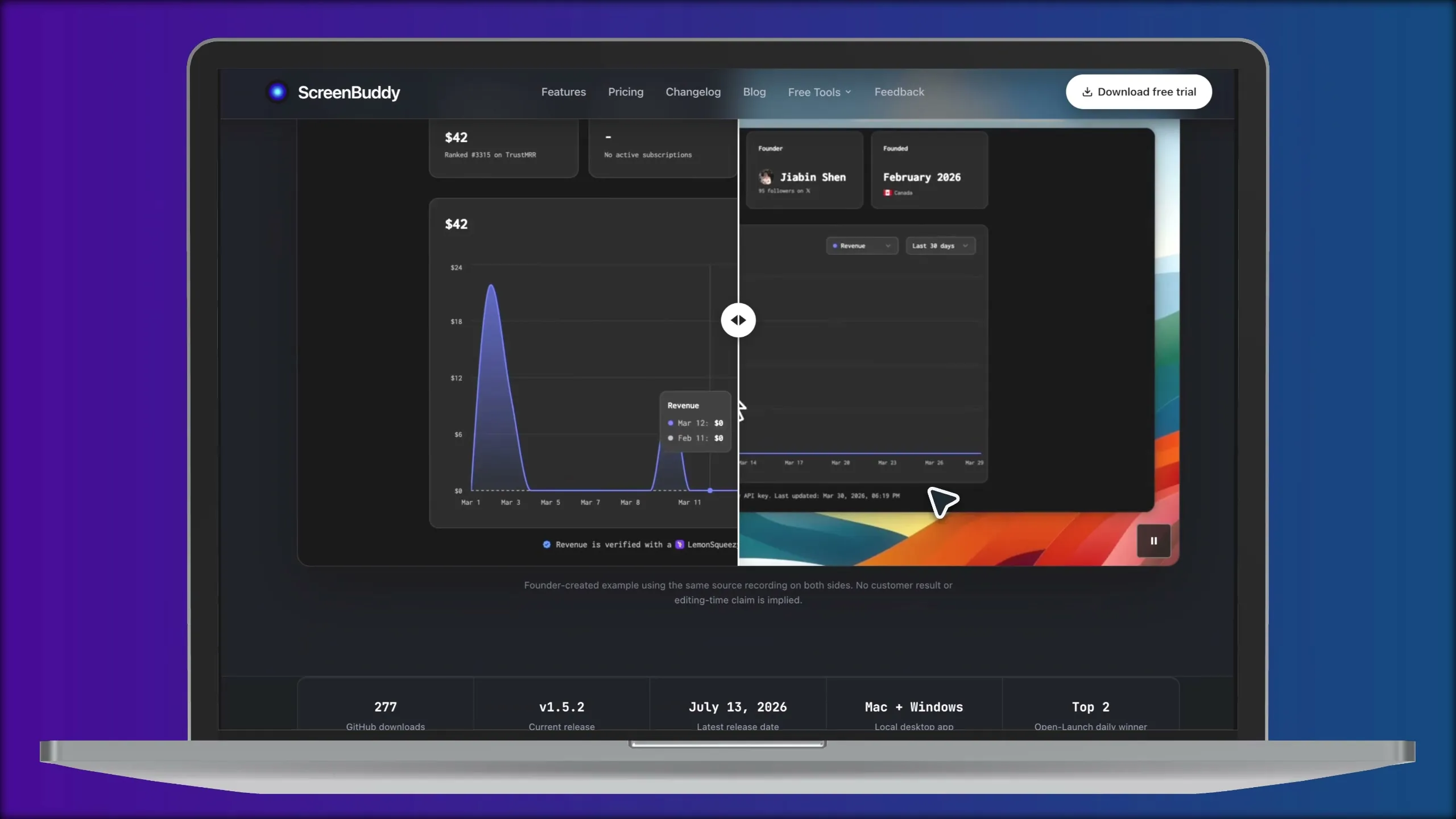
Task: Click the February 2026 founded date
Action: pyautogui.click(x=922, y=177)
